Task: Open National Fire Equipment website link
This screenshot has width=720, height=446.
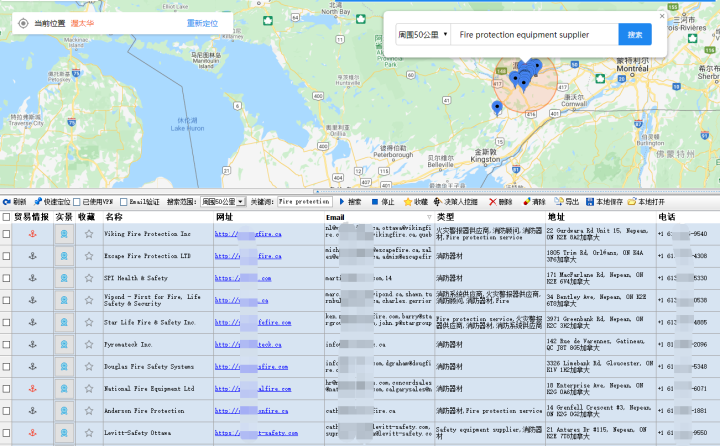Action: 253,389
